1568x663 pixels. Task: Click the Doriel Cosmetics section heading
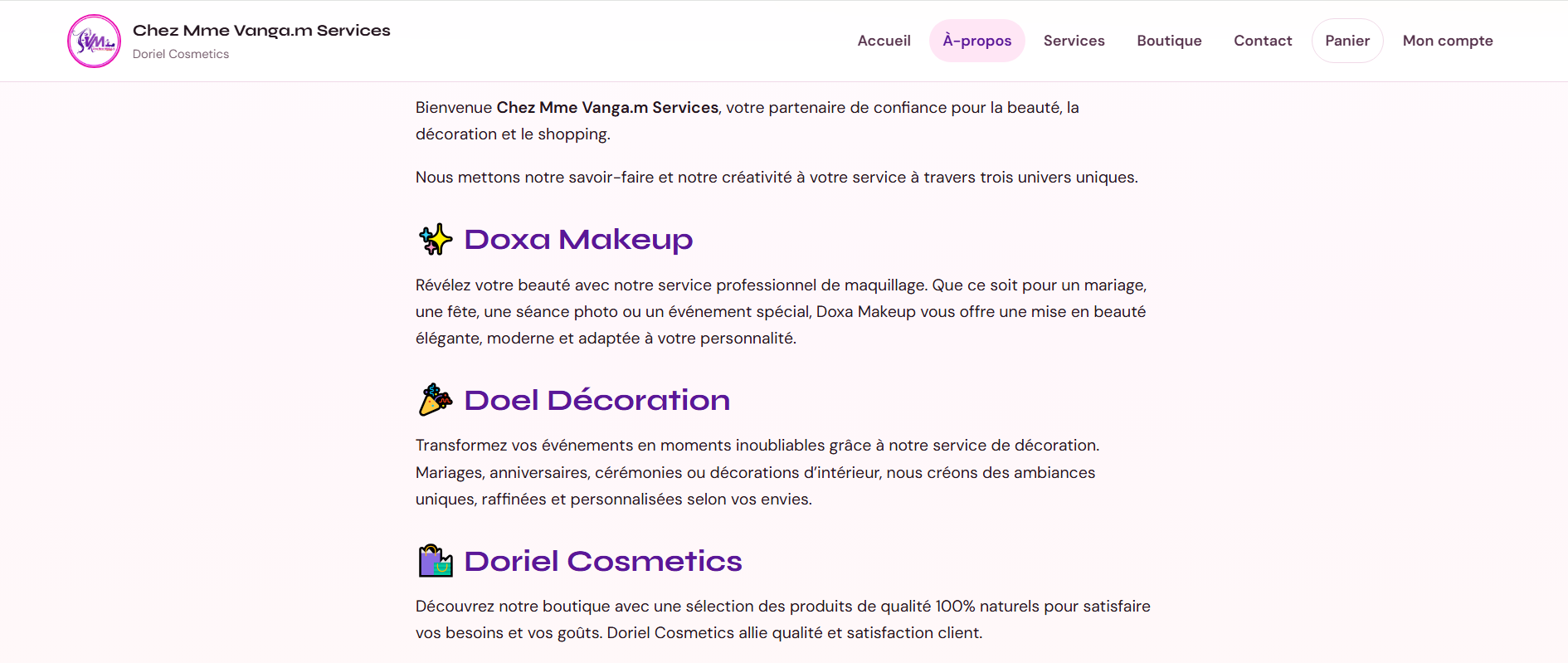(x=603, y=561)
